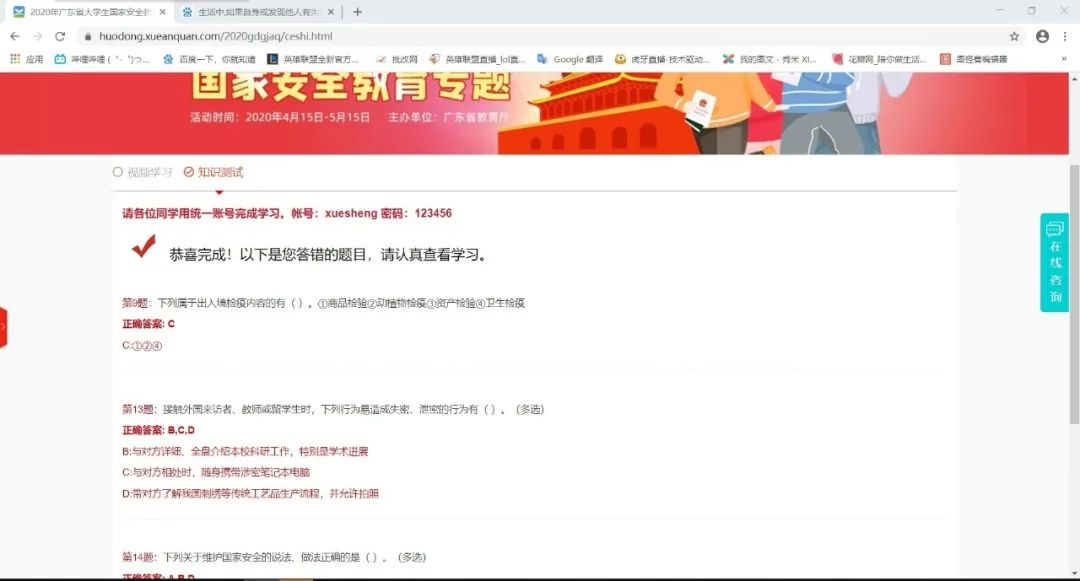Viewport: 1080px width, 581px height.
Task: Open the 英雄联盟直播_lol直 bookmark
Action: tap(477, 59)
